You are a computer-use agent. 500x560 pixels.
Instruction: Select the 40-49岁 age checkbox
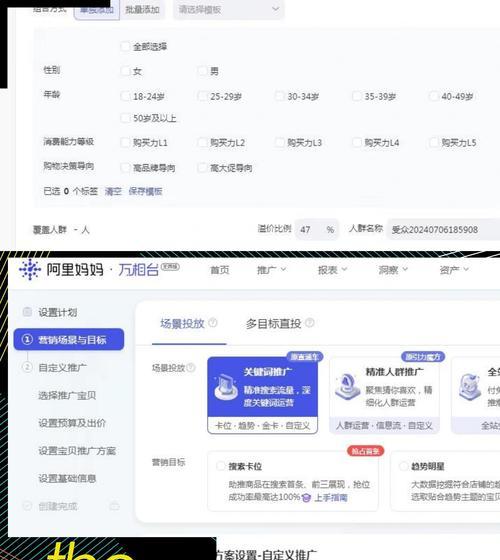click(x=434, y=96)
